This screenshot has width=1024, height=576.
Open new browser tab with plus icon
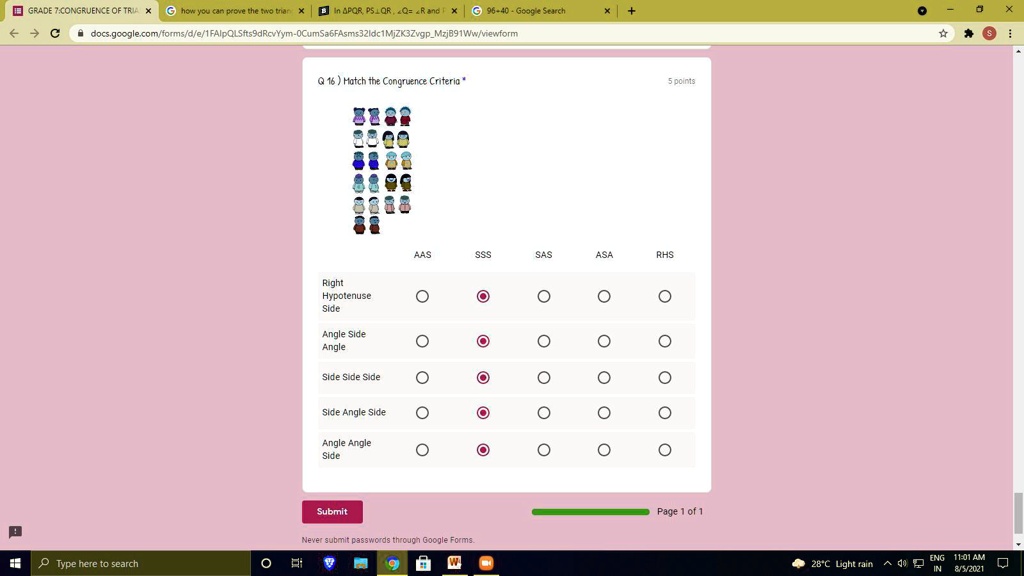631,10
